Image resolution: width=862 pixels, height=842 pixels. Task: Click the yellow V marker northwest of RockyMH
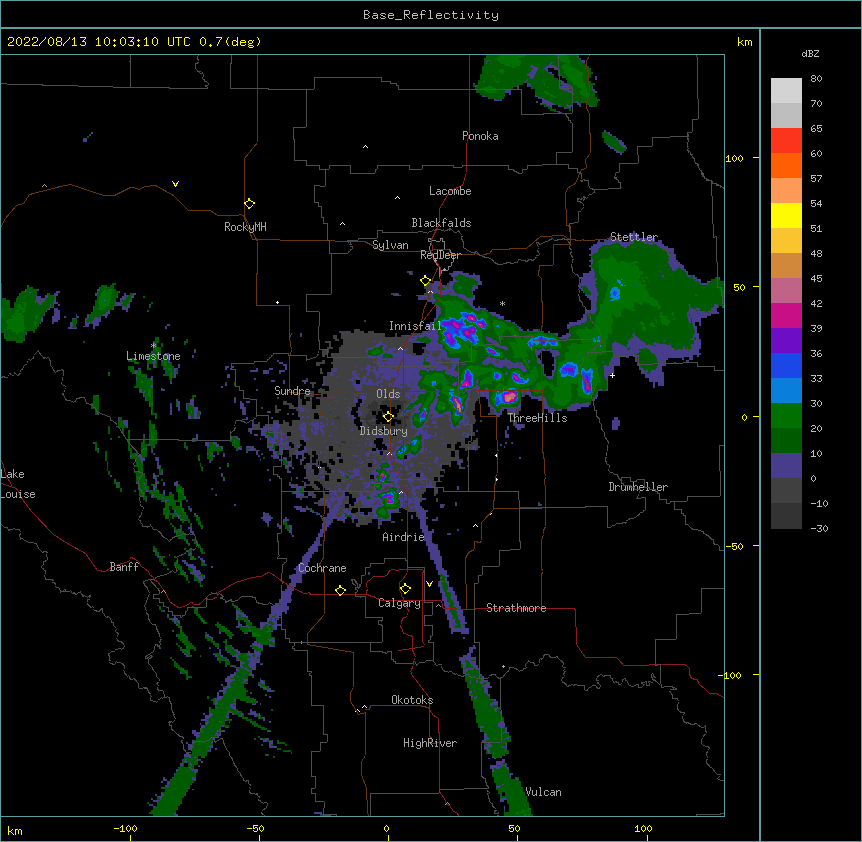[175, 184]
